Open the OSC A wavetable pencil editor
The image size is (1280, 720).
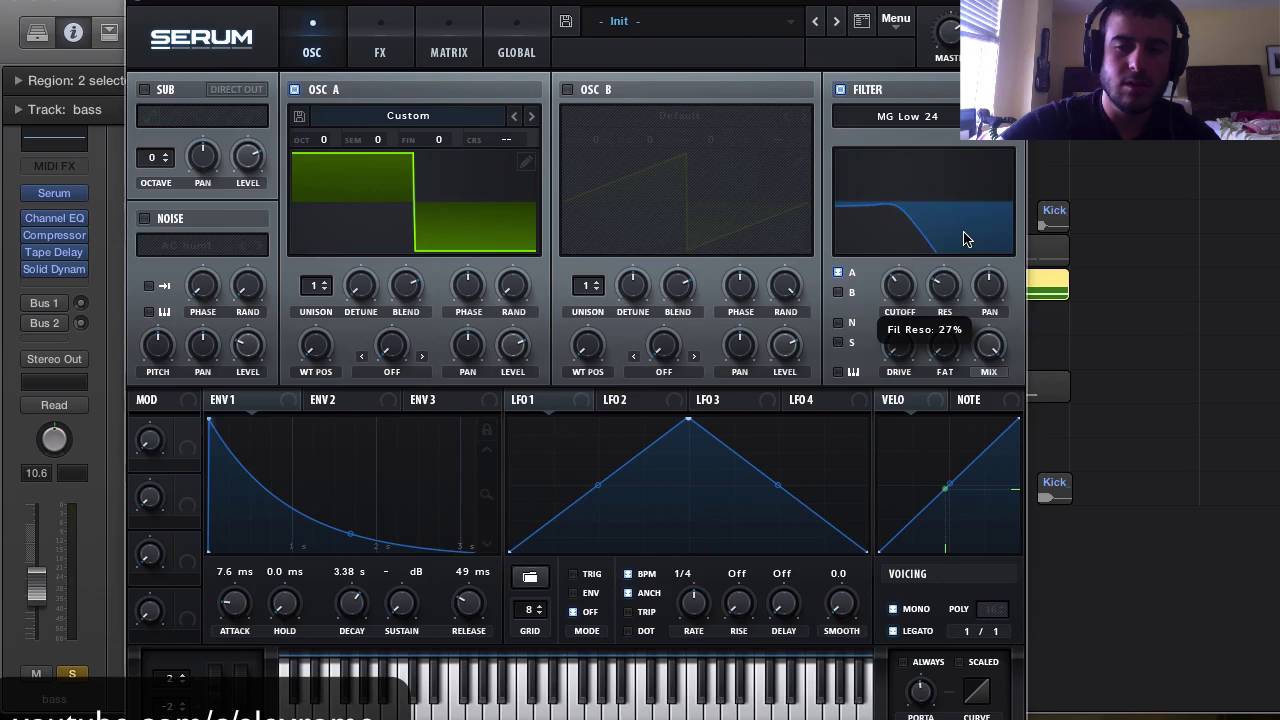[525, 162]
